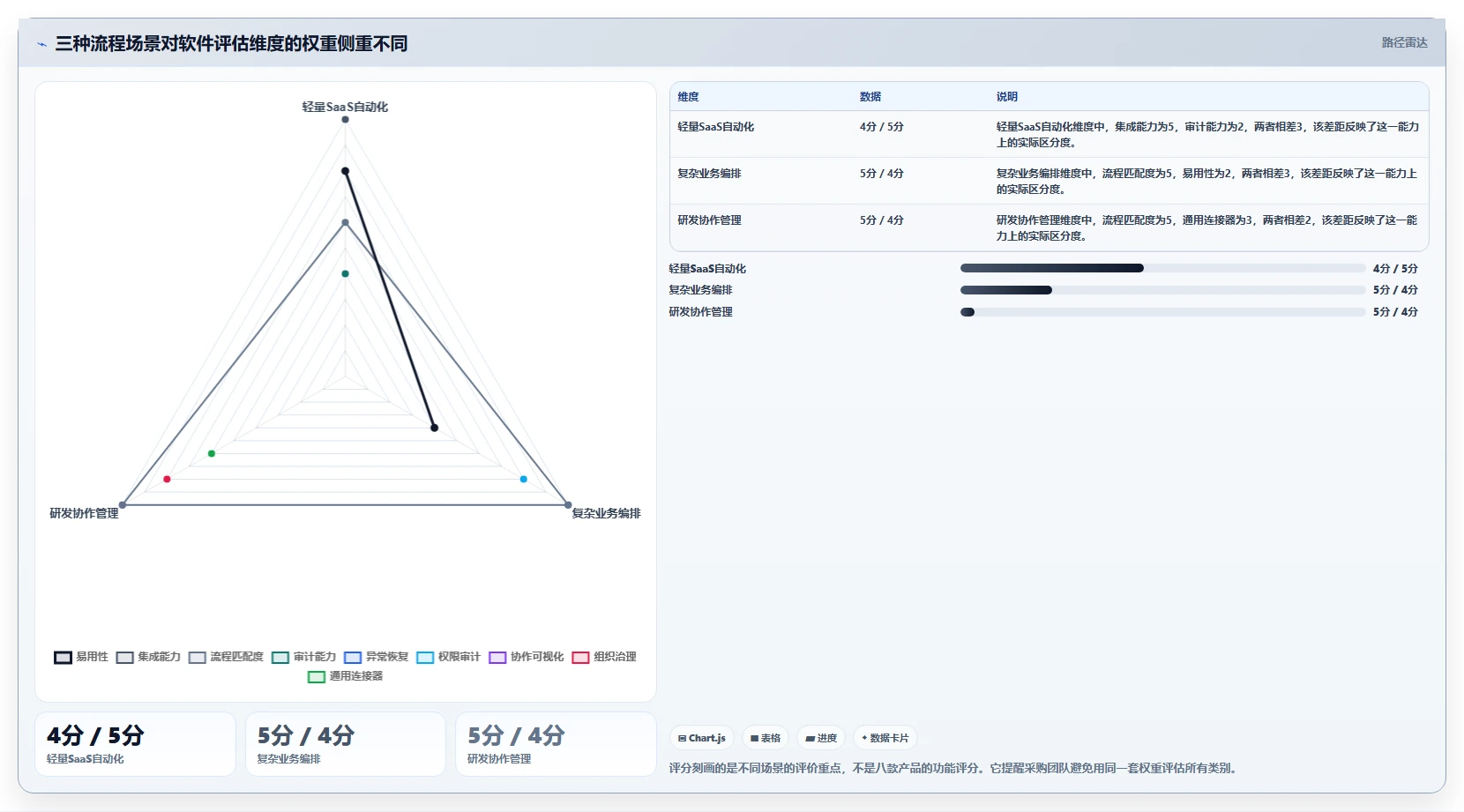Toggle the 易用性 legend series

tap(81, 657)
